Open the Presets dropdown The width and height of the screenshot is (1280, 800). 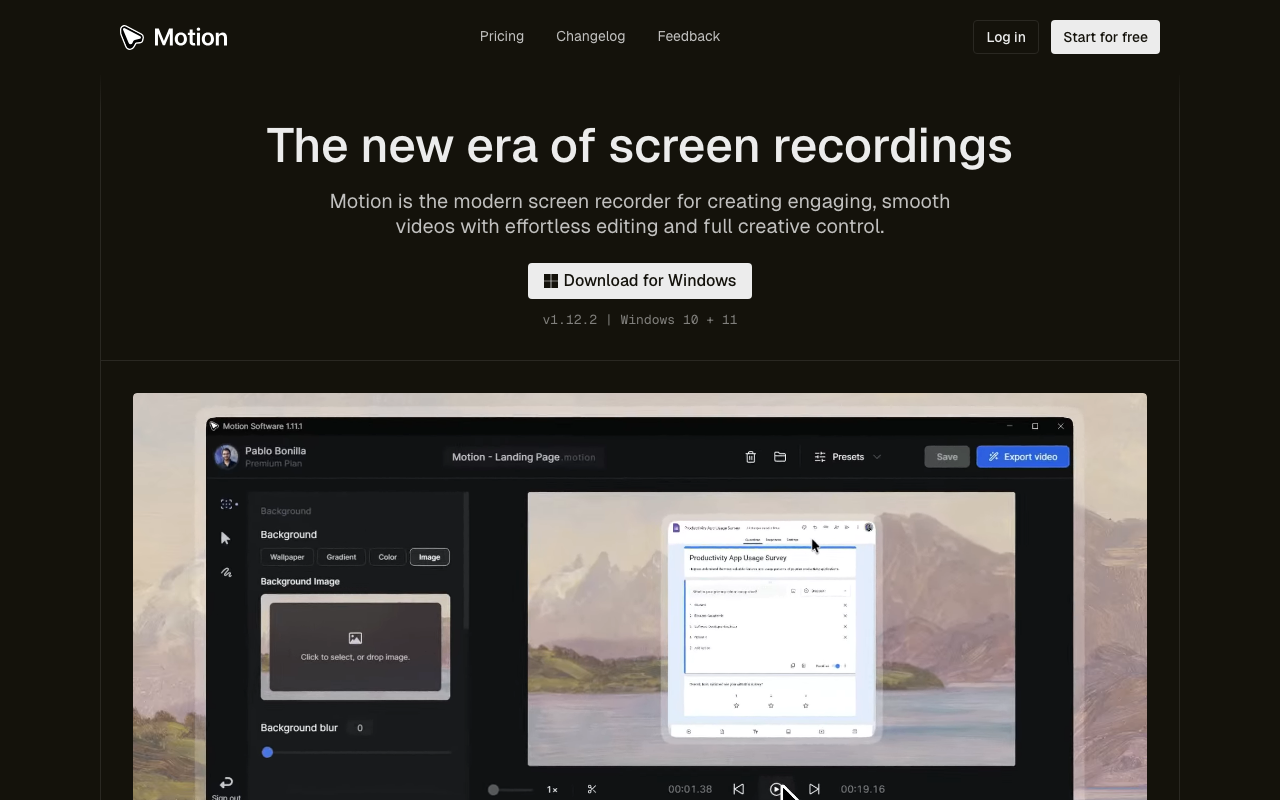click(x=848, y=457)
